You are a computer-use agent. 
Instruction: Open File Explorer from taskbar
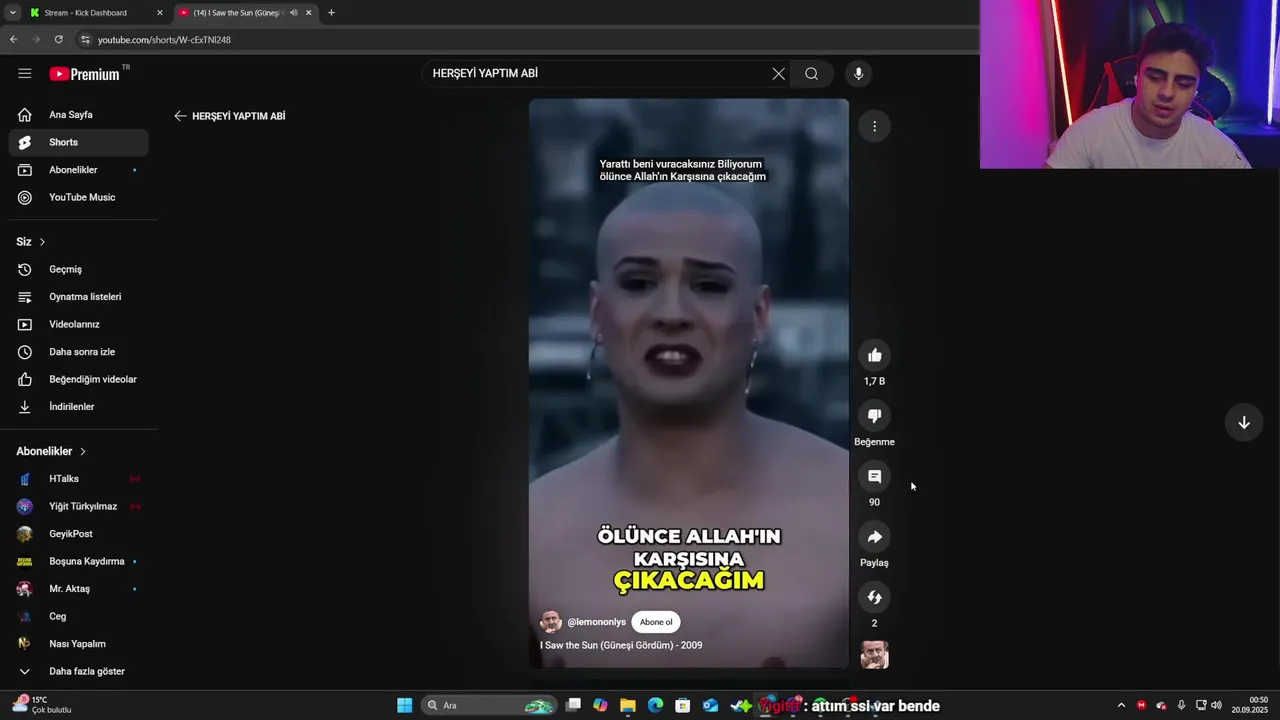click(x=628, y=705)
